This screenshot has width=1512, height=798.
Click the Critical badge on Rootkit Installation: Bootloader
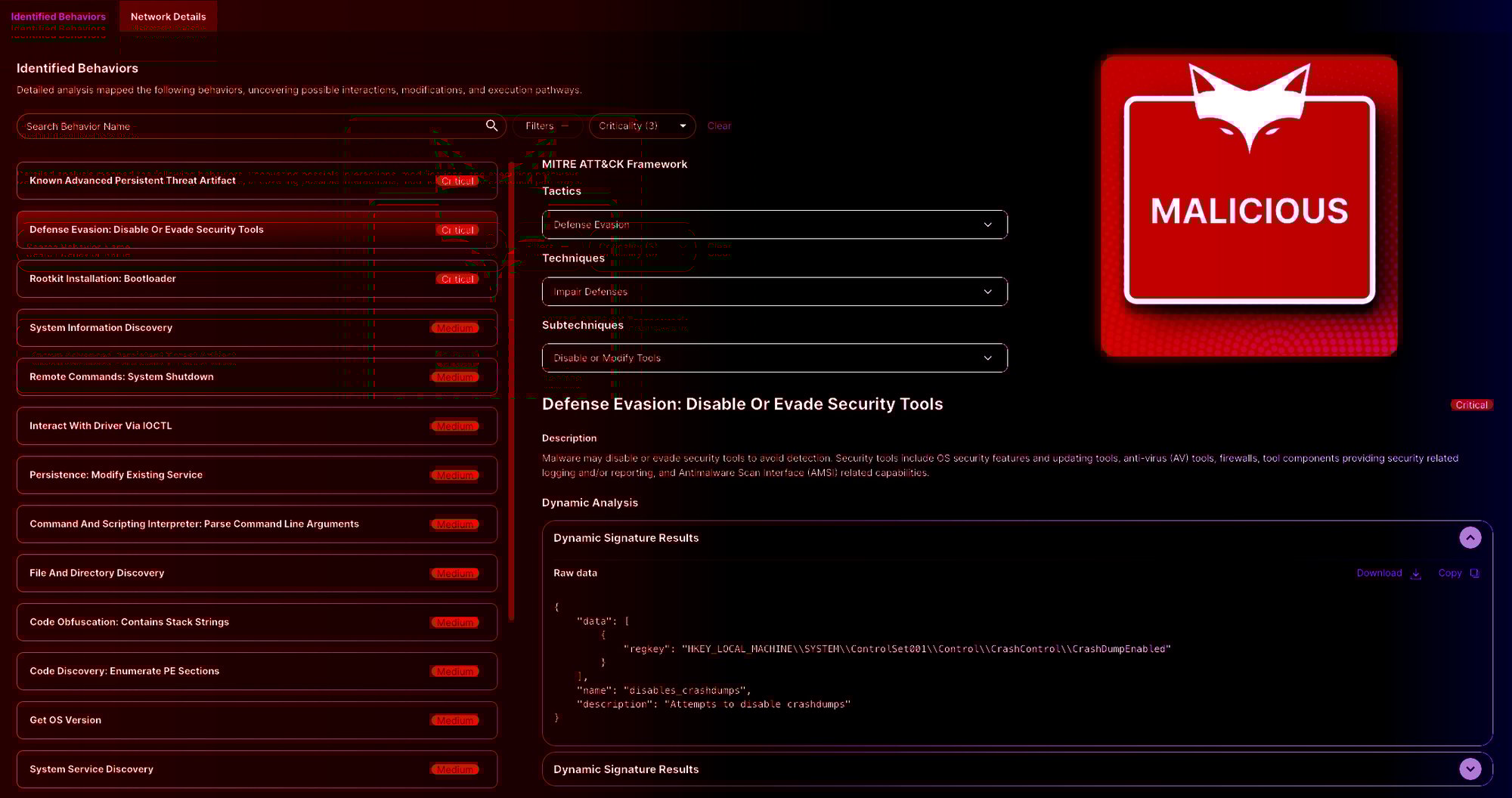click(457, 279)
